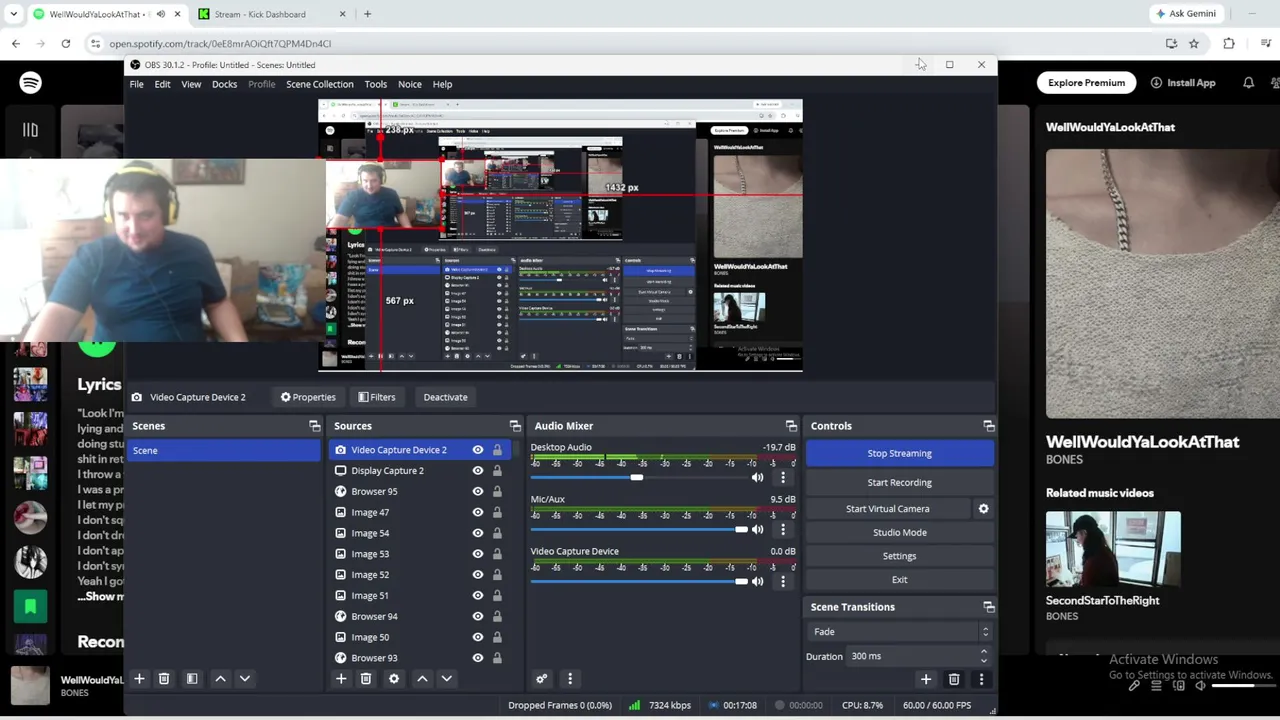This screenshot has height=720, width=1280.
Task: Move scene up in Scenes dock
Action: [x=220, y=679]
